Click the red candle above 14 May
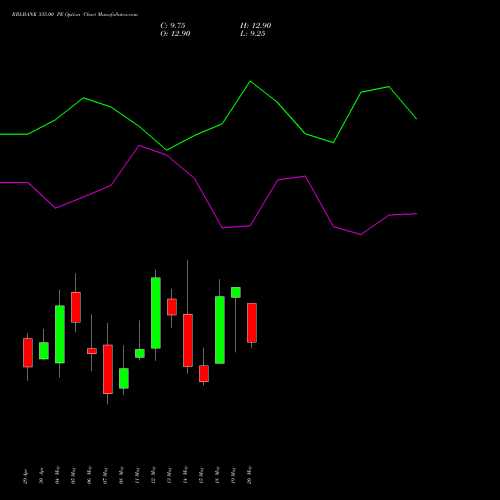This screenshot has height=500, width=500. click(x=188, y=340)
